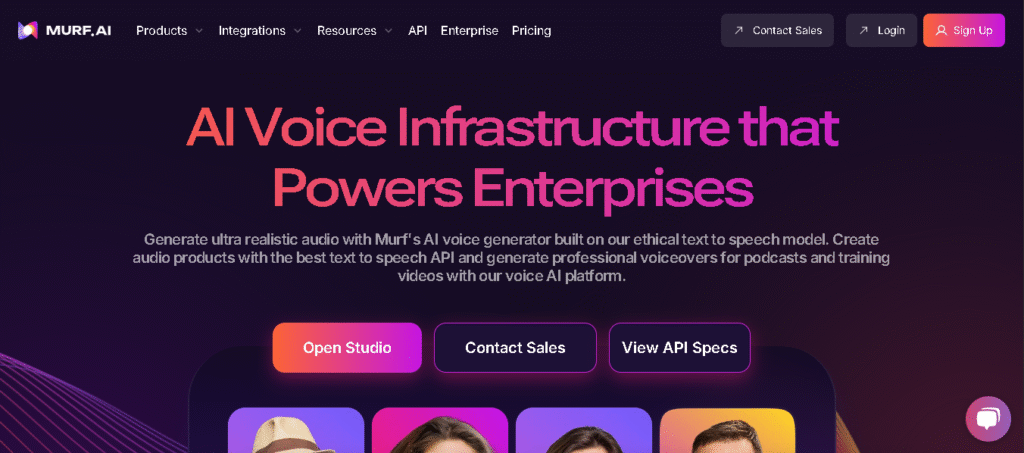This screenshot has width=1024, height=453.
Task: Select the voice avatar on blue-purple background
Action: (x=584, y=431)
